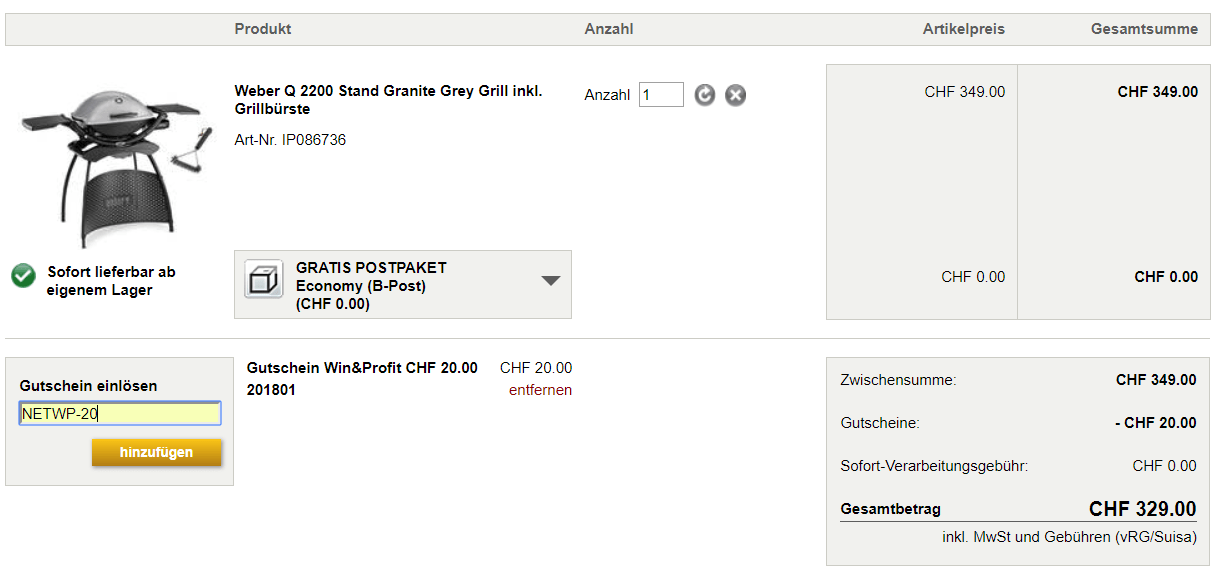This screenshot has height=575, width=1216.
Task: Click the Gutschein code input field
Action: point(120,414)
